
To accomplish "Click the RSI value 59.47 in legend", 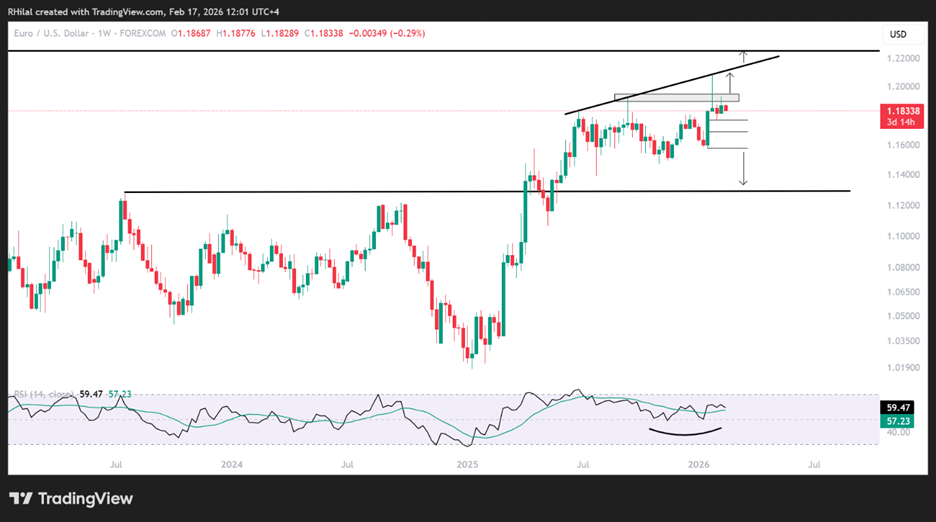I will pyautogui.click(x=91, y=394).
